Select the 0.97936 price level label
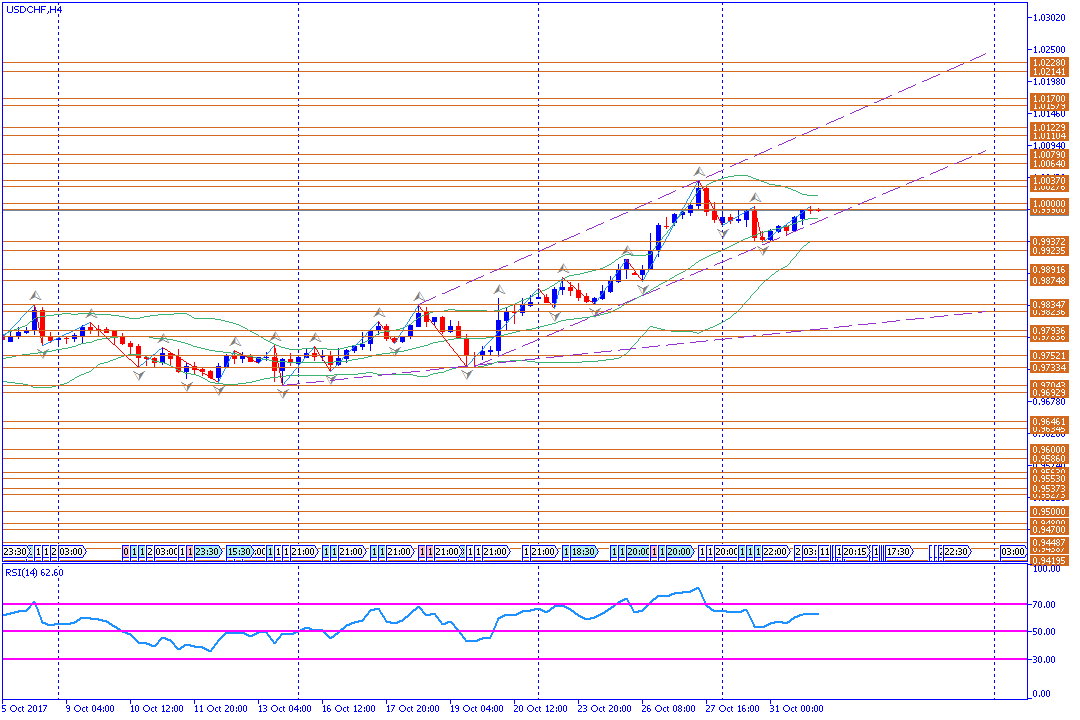This screenshot has width=1080, height=720. click(x=1048, y=331)
